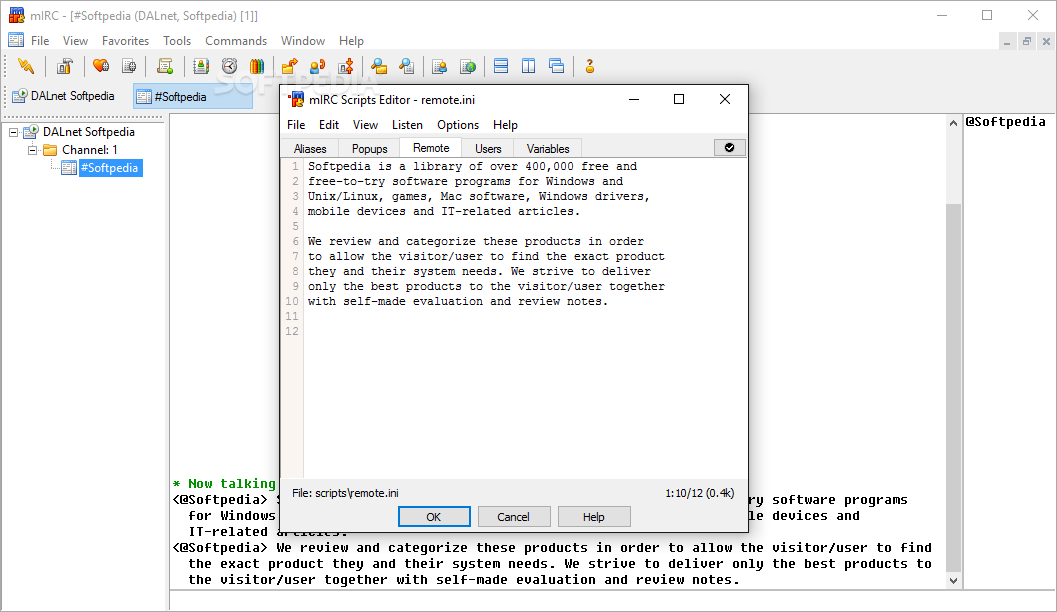Open the Channels List toolbar icon

[129, 66]
